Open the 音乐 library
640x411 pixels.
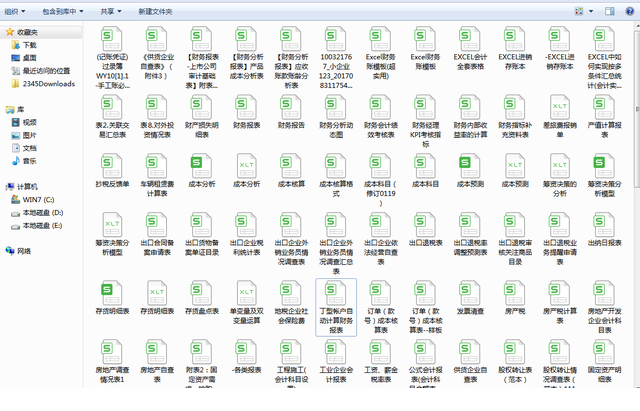[x=24, y=161]
